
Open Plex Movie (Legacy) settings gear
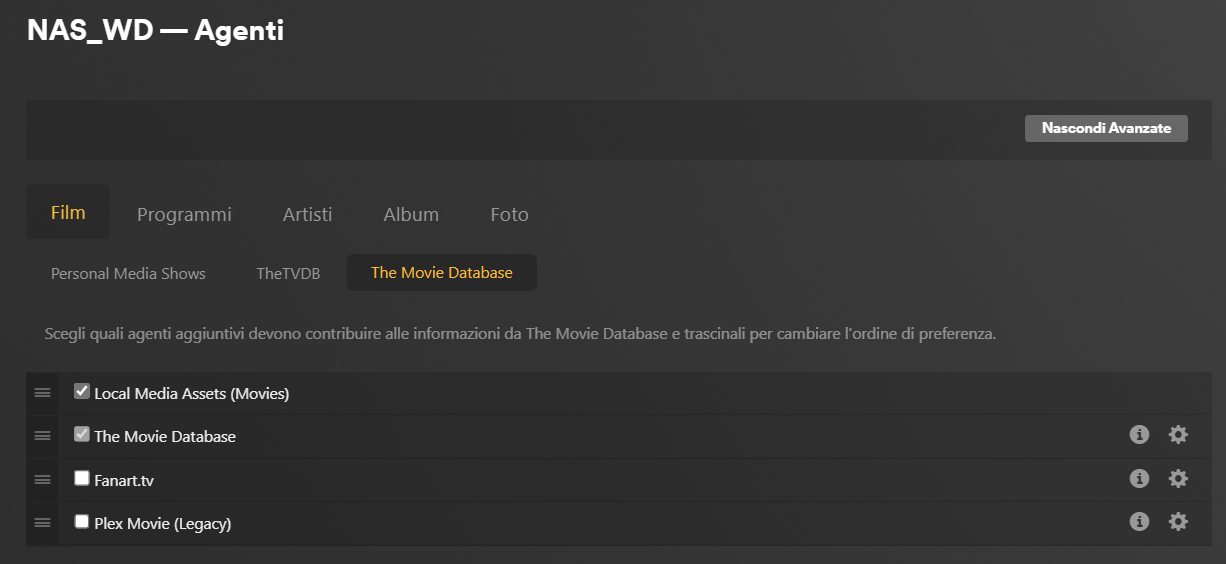tap(1178, 522)
